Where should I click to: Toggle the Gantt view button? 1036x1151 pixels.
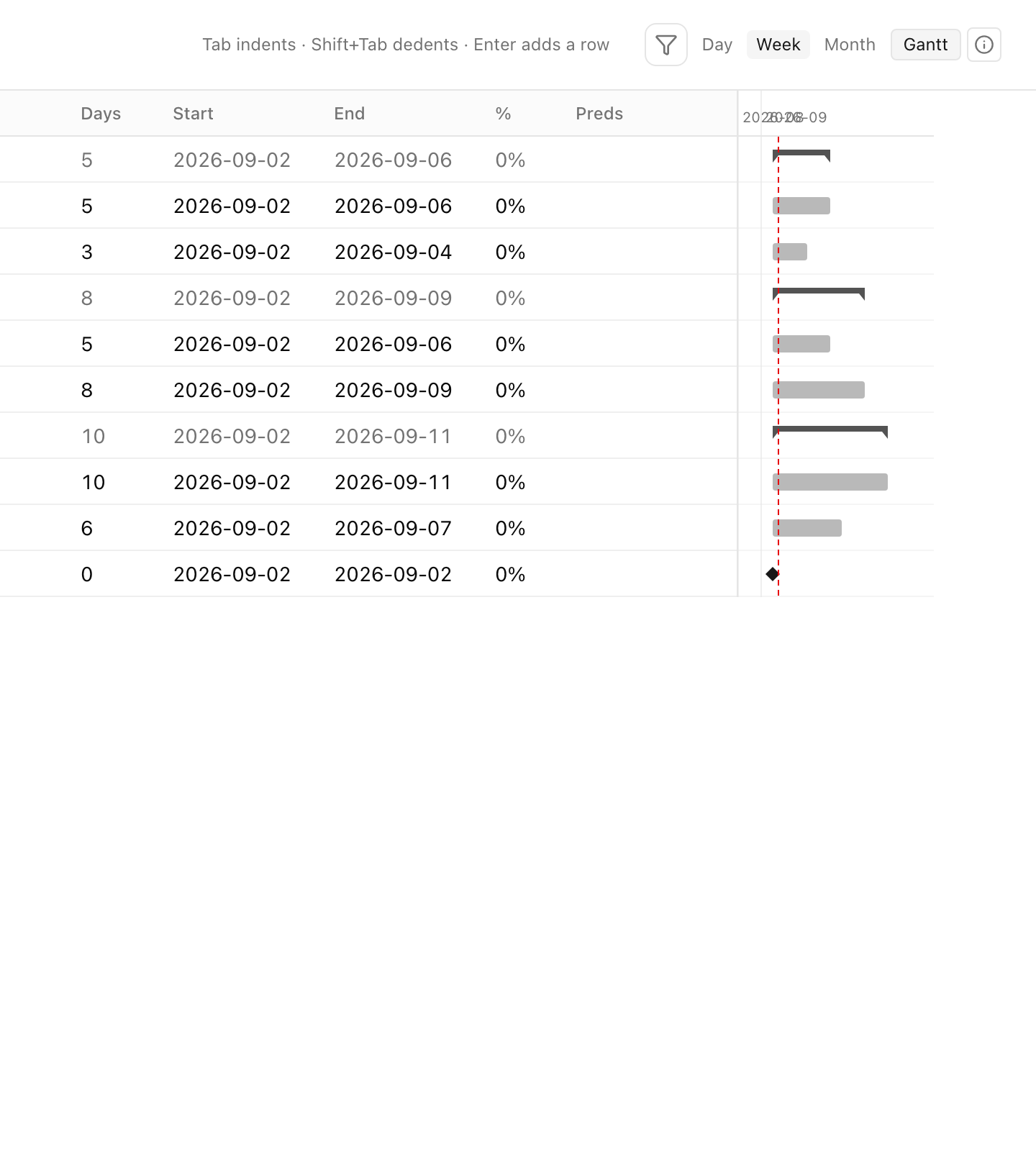(926, 45)
